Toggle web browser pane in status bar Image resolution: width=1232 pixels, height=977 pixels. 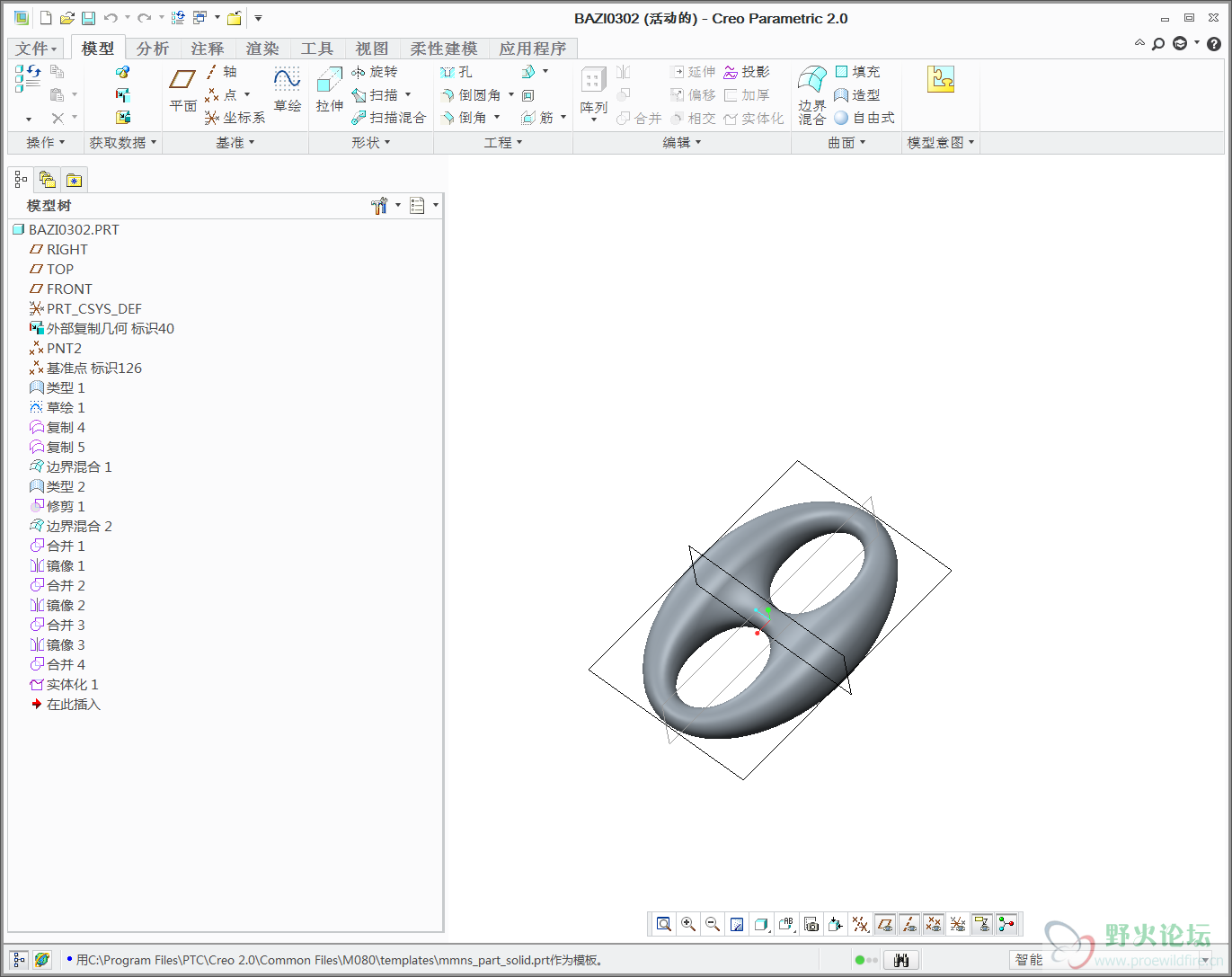[x=42, y=960]
